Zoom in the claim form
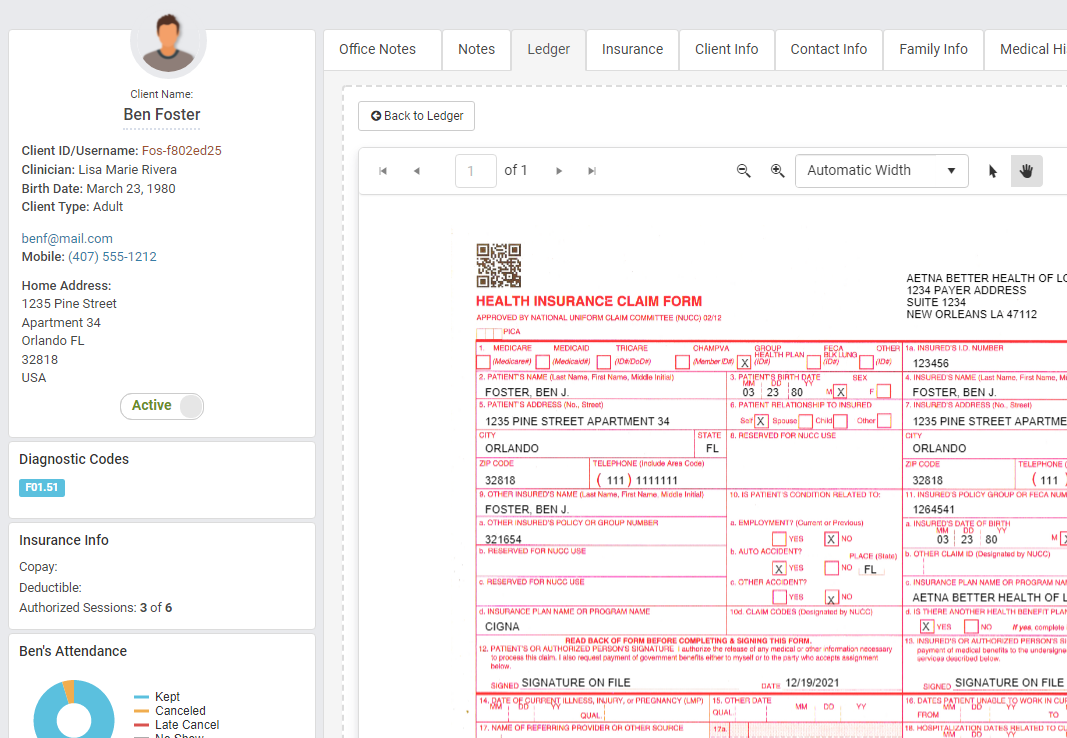 point(778,171)
